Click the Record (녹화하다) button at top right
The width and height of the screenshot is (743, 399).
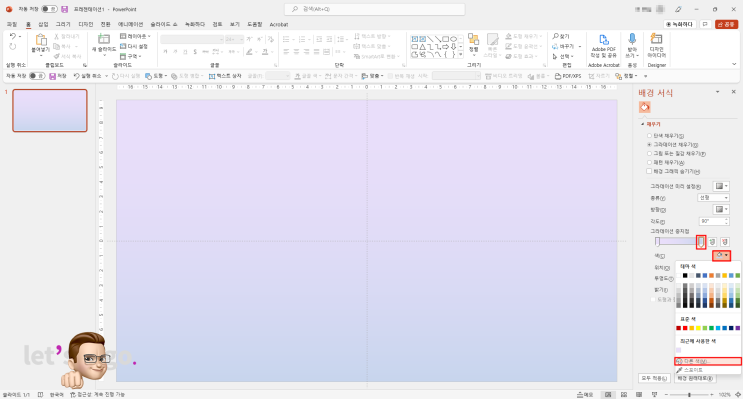click(680, 24)
